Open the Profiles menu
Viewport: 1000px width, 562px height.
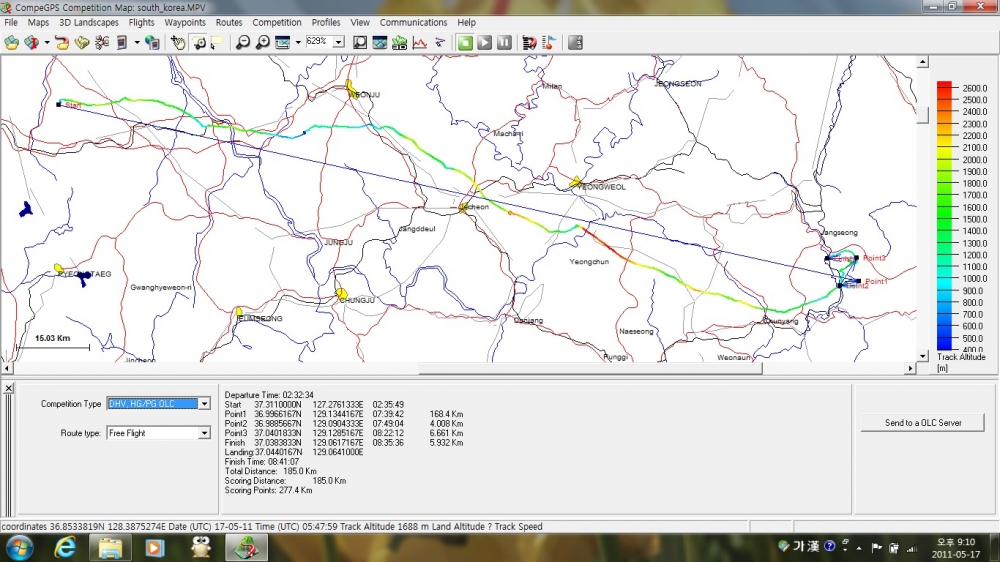325,22
